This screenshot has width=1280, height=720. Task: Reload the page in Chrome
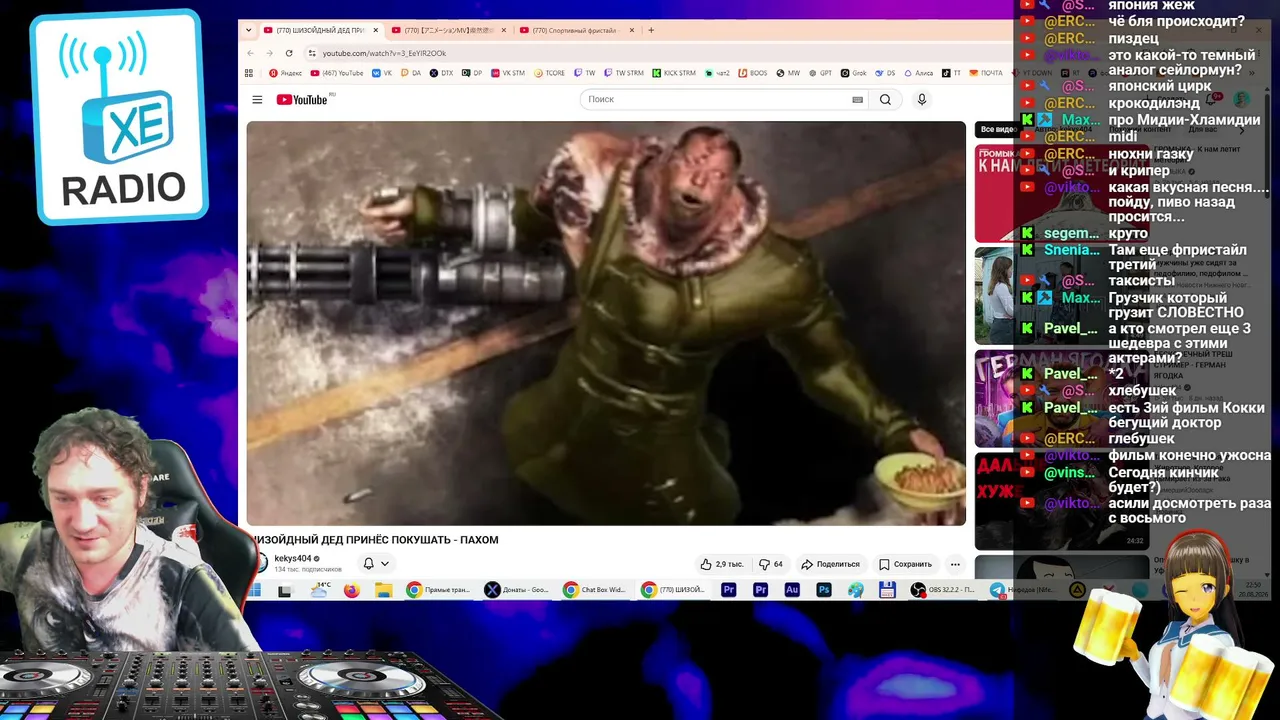289,53
